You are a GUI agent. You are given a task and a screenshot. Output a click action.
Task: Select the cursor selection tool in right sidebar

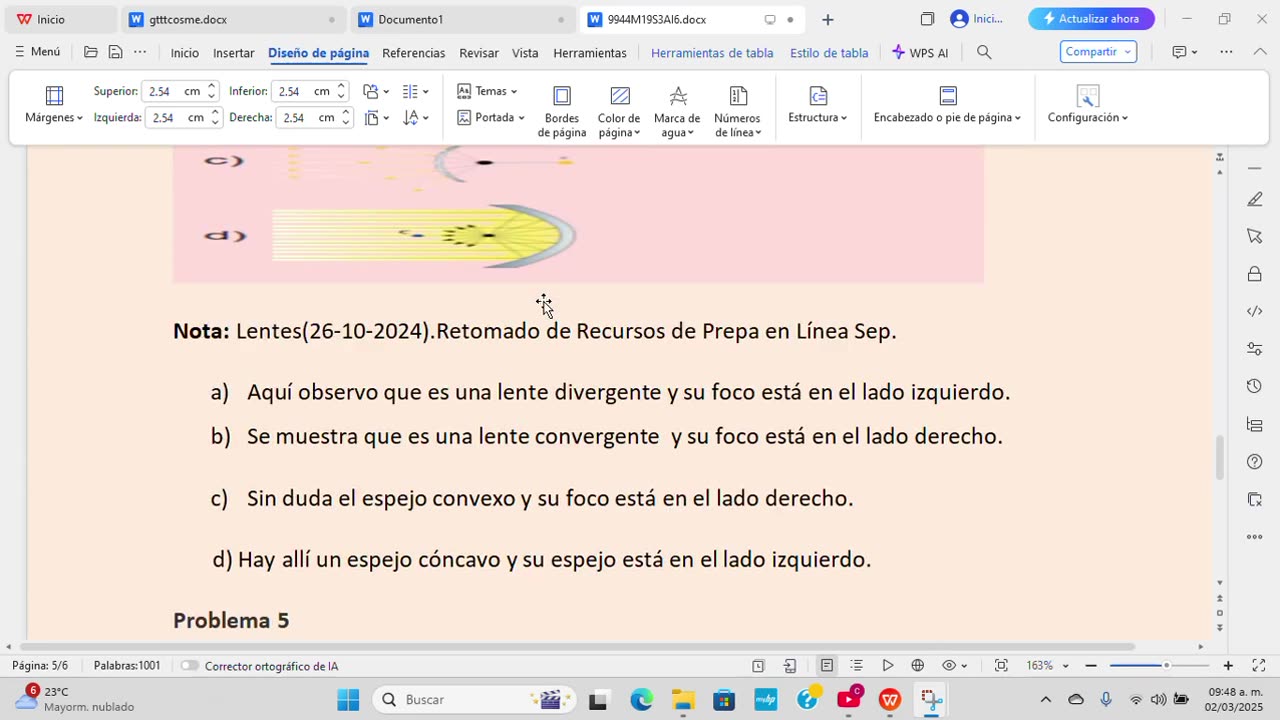tap(1255, 236)
